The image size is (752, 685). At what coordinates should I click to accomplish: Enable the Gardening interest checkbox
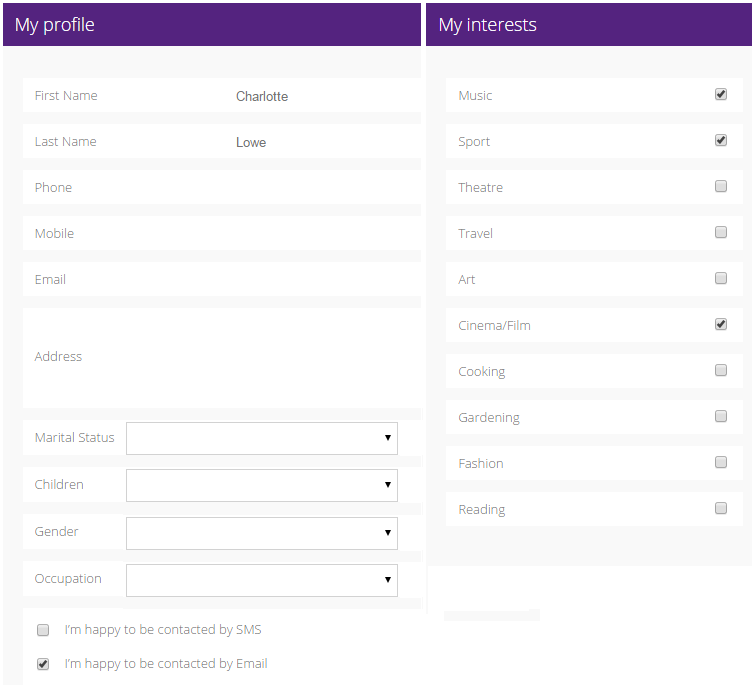pyautogui.click(x=721, y=416)
